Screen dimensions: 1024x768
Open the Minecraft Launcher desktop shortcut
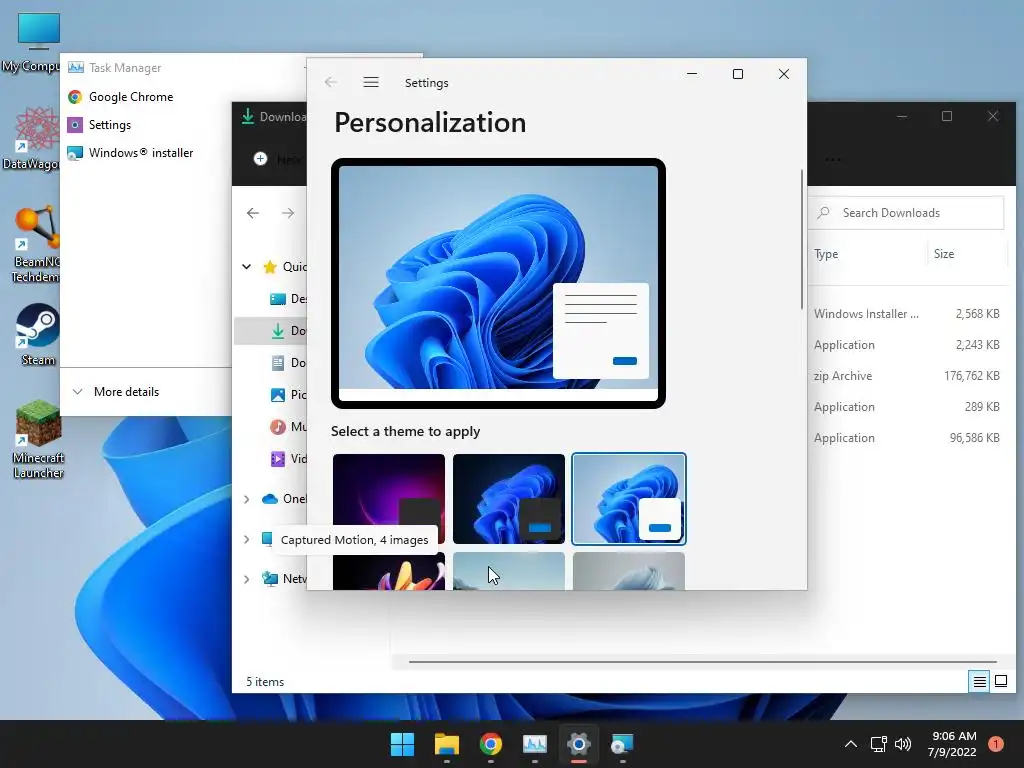tap(38, 440)
